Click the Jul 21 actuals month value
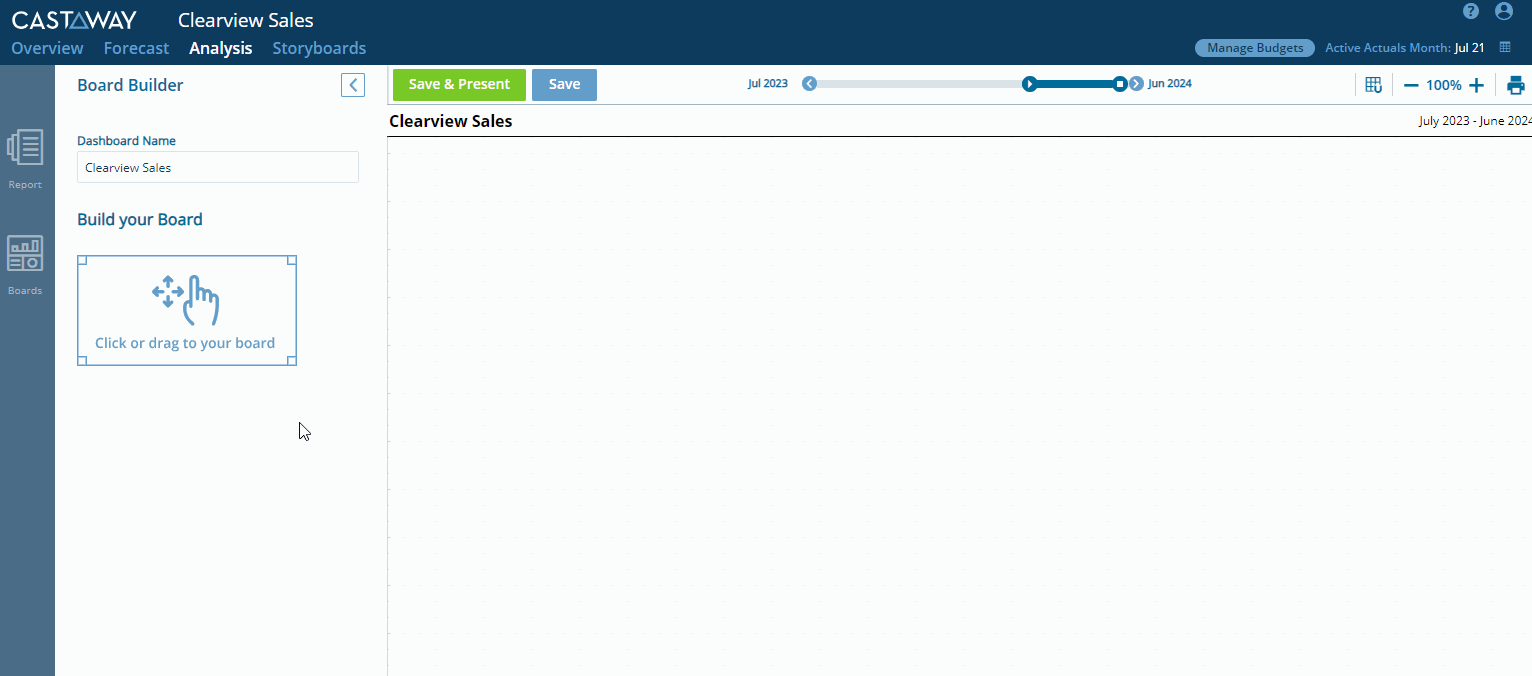The width and height of the screenshot is (1532, 676). [1470, 48]
